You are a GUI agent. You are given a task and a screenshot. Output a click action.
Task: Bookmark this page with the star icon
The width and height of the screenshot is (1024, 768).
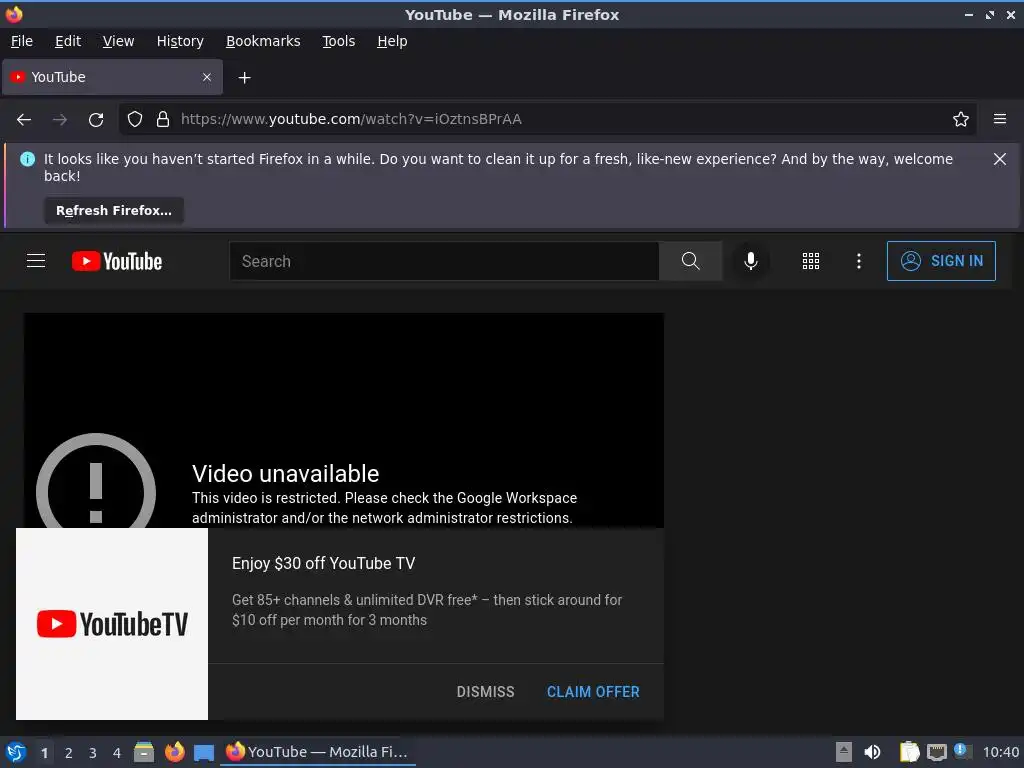point(960,119)
